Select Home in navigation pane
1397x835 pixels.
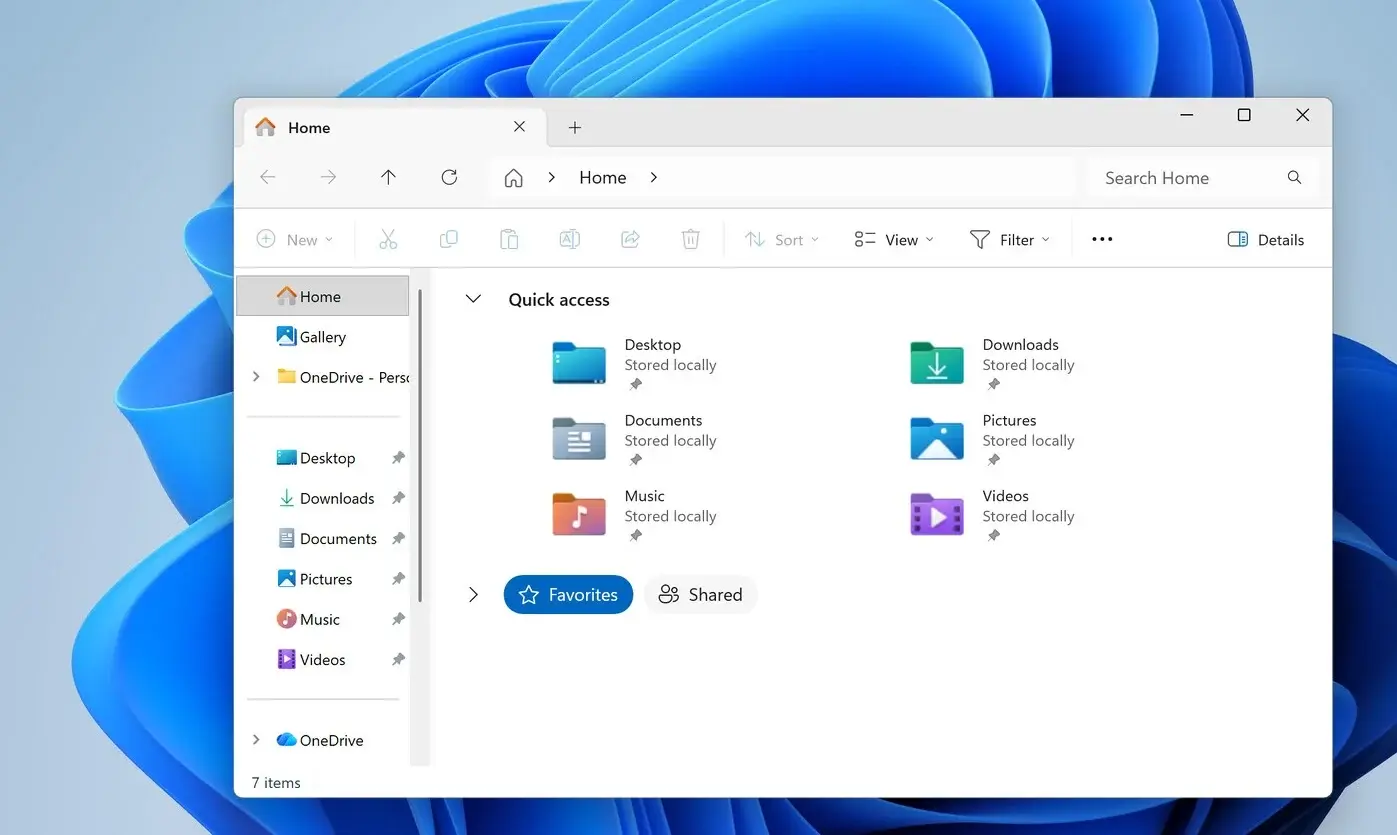click(323, 296)
